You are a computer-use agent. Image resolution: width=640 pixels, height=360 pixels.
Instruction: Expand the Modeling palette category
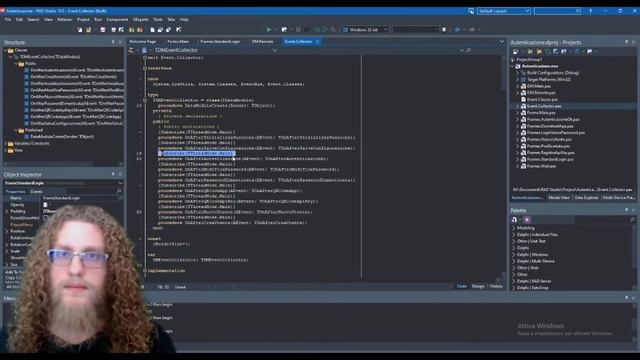[x=513, y=228]
